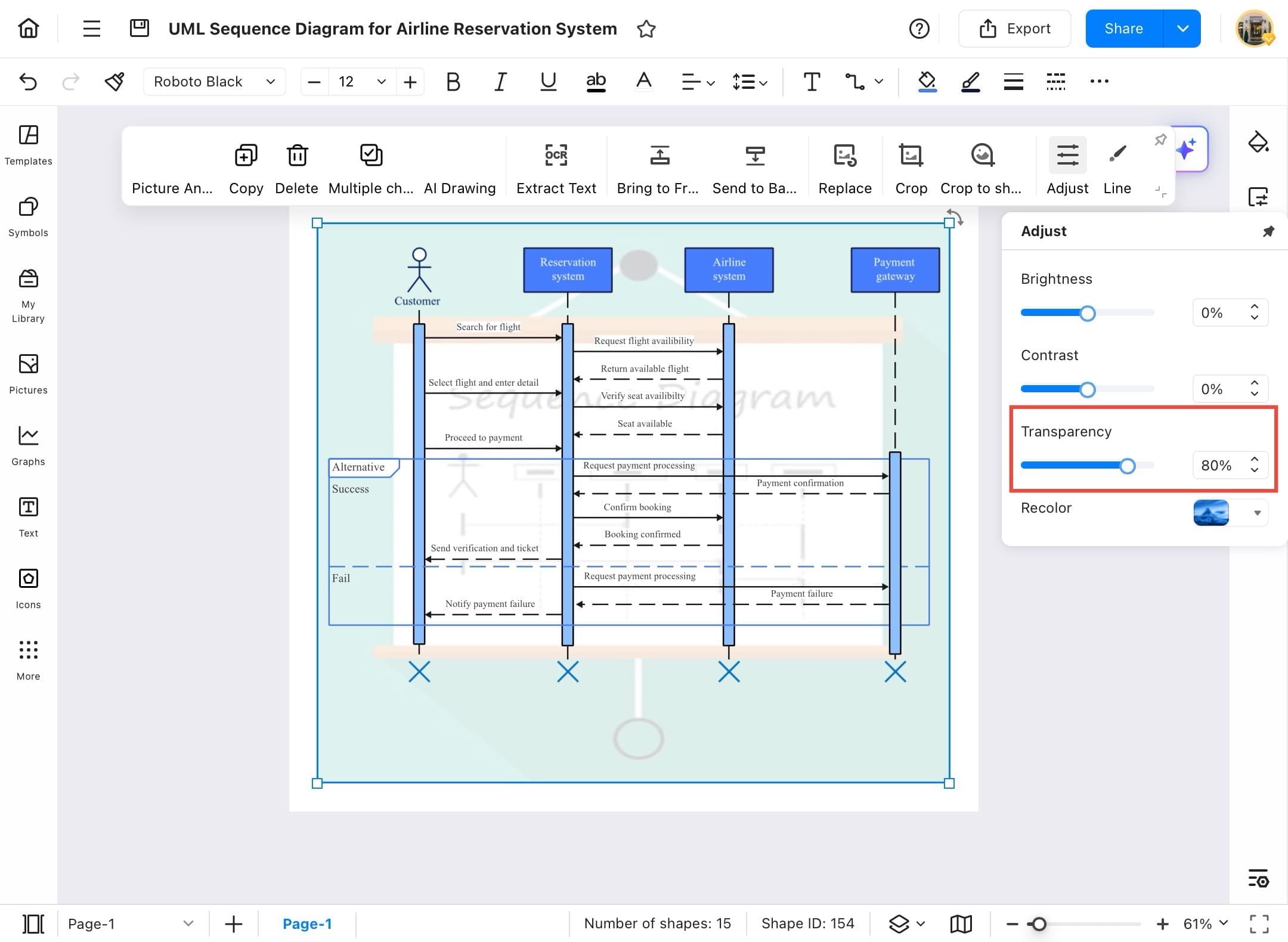Click the Share button

[x=1123, y=28]
